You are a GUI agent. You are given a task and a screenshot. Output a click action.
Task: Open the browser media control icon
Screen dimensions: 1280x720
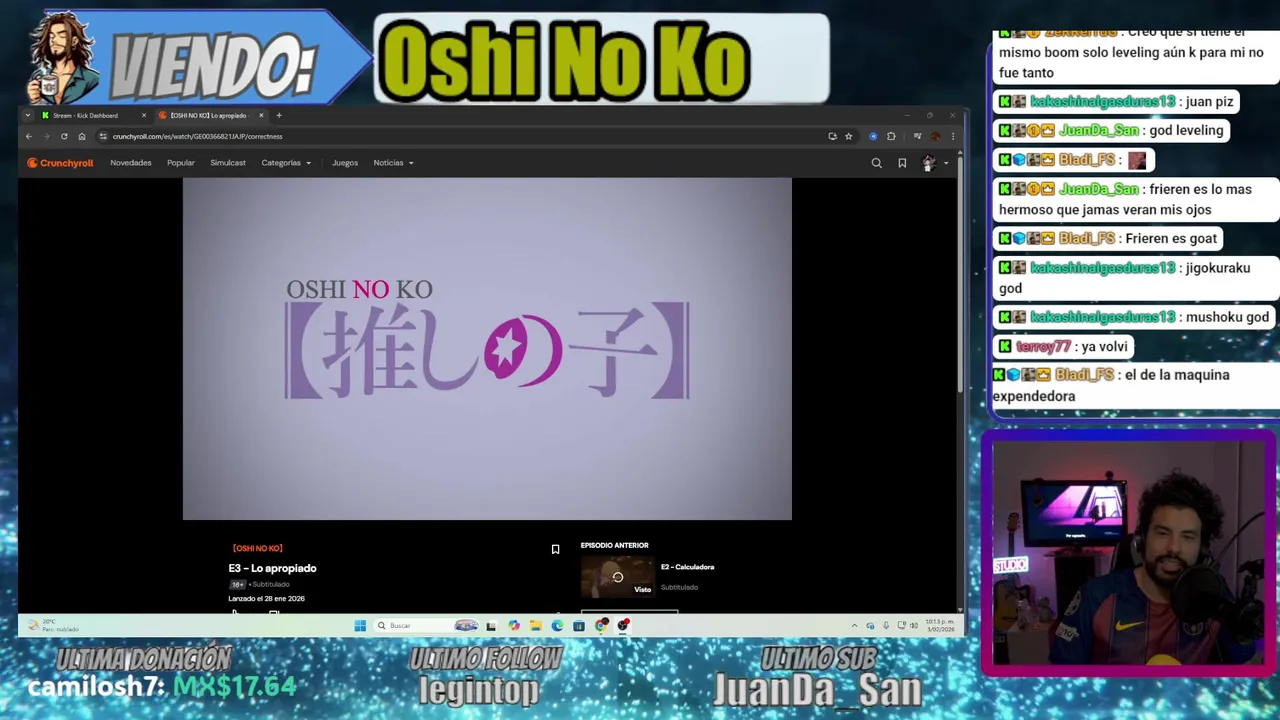917,136
